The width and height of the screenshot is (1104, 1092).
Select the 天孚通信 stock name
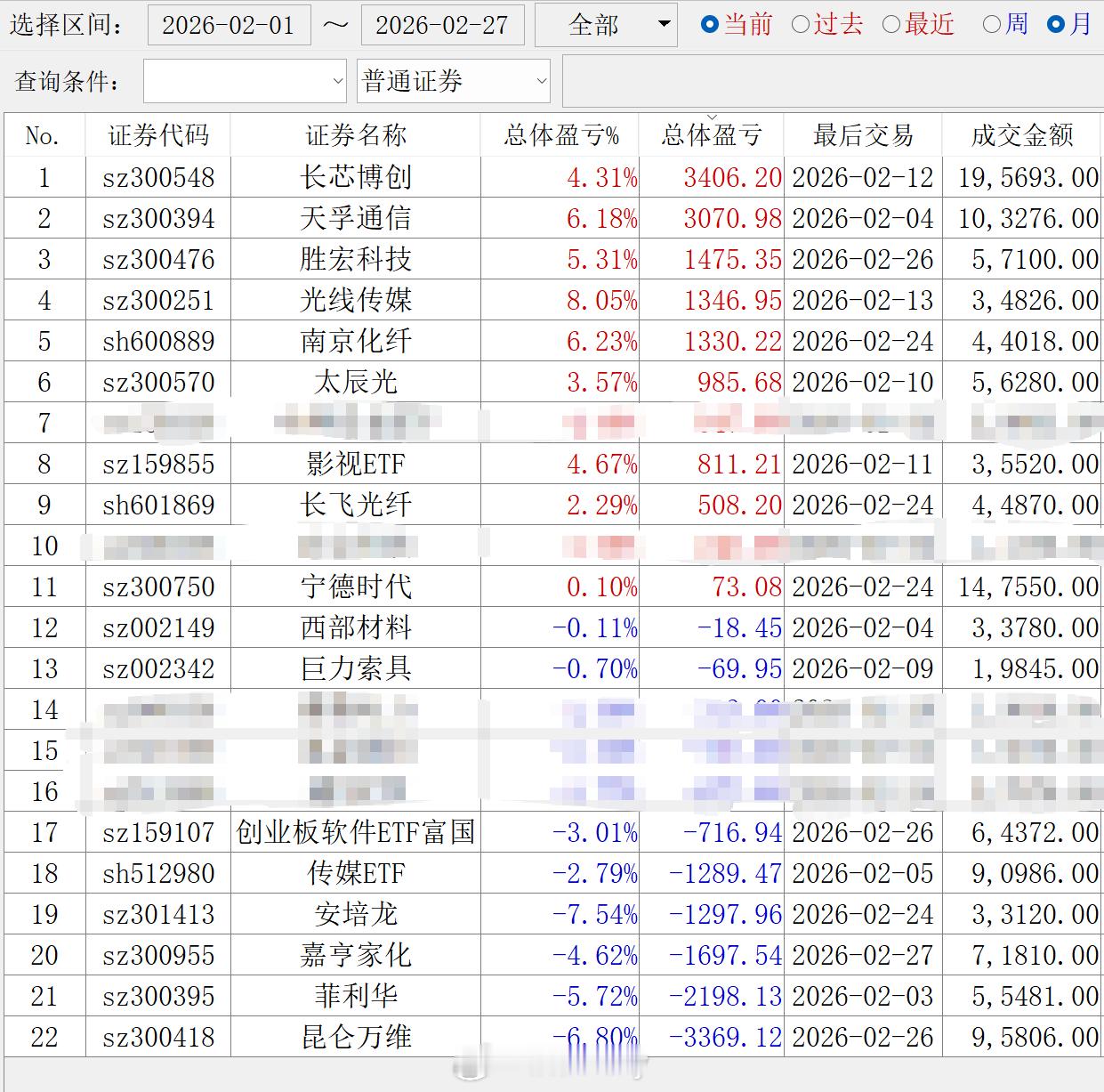click(x=356, y=218)
